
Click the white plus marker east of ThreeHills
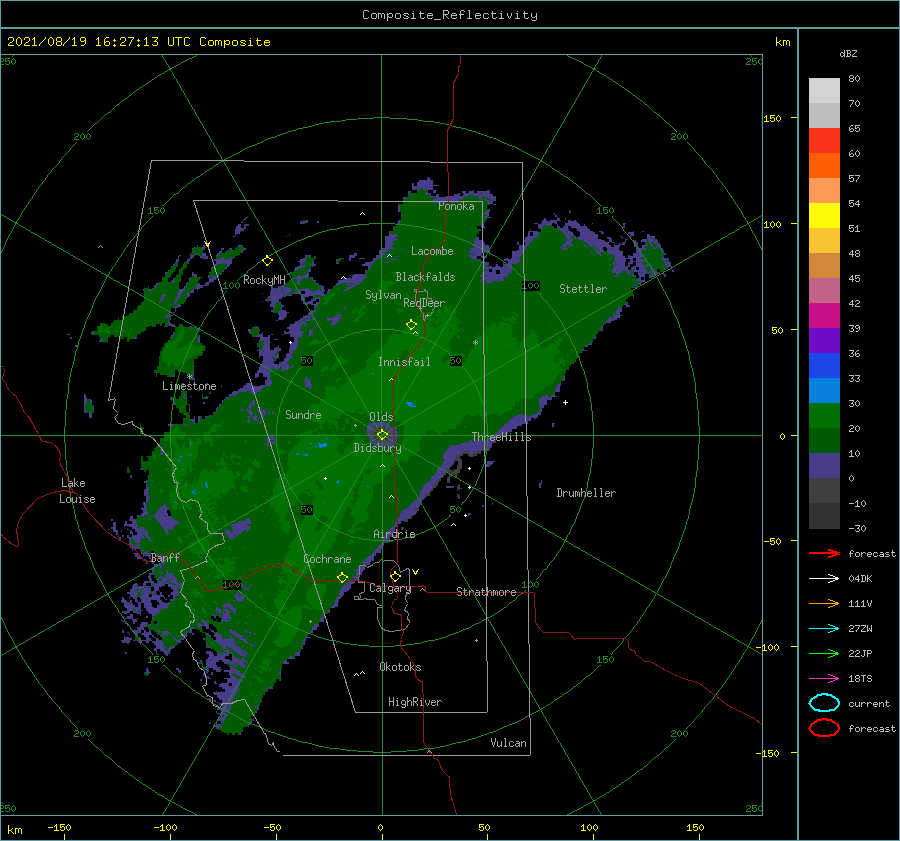tap(565, 402)
